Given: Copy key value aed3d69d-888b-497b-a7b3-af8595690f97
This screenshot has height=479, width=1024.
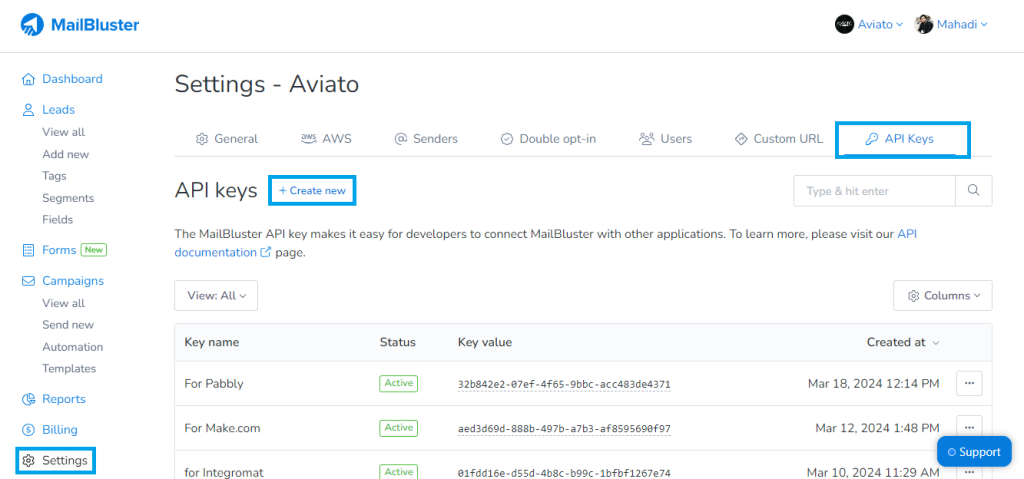Looking at the screenshot, I should (564, 429).
